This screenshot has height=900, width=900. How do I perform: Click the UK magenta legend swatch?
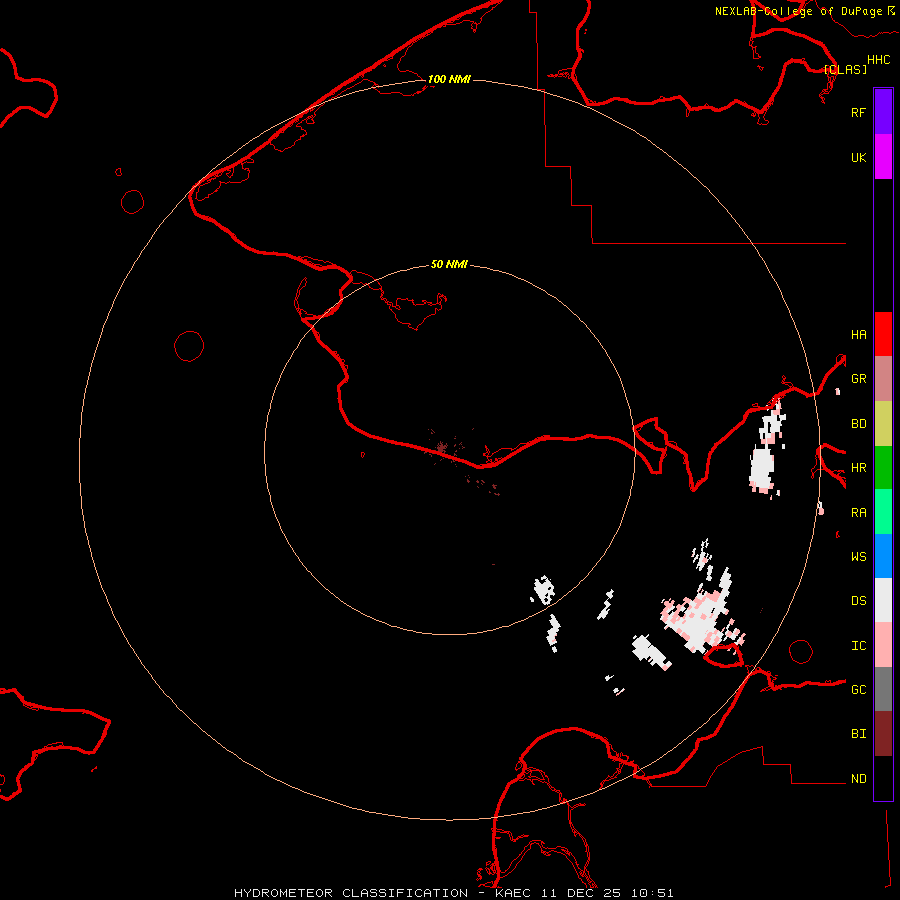pyautogui.click(x=883, y=157)
